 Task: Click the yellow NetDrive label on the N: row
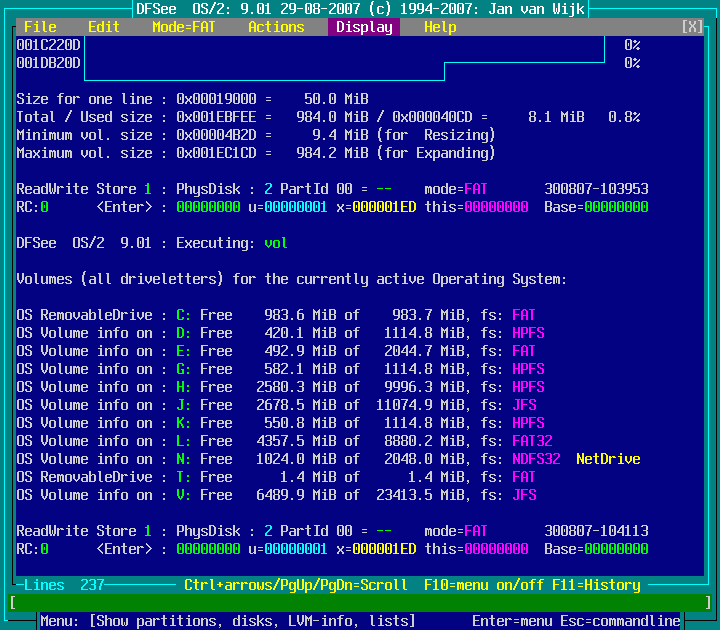point(608,459)
